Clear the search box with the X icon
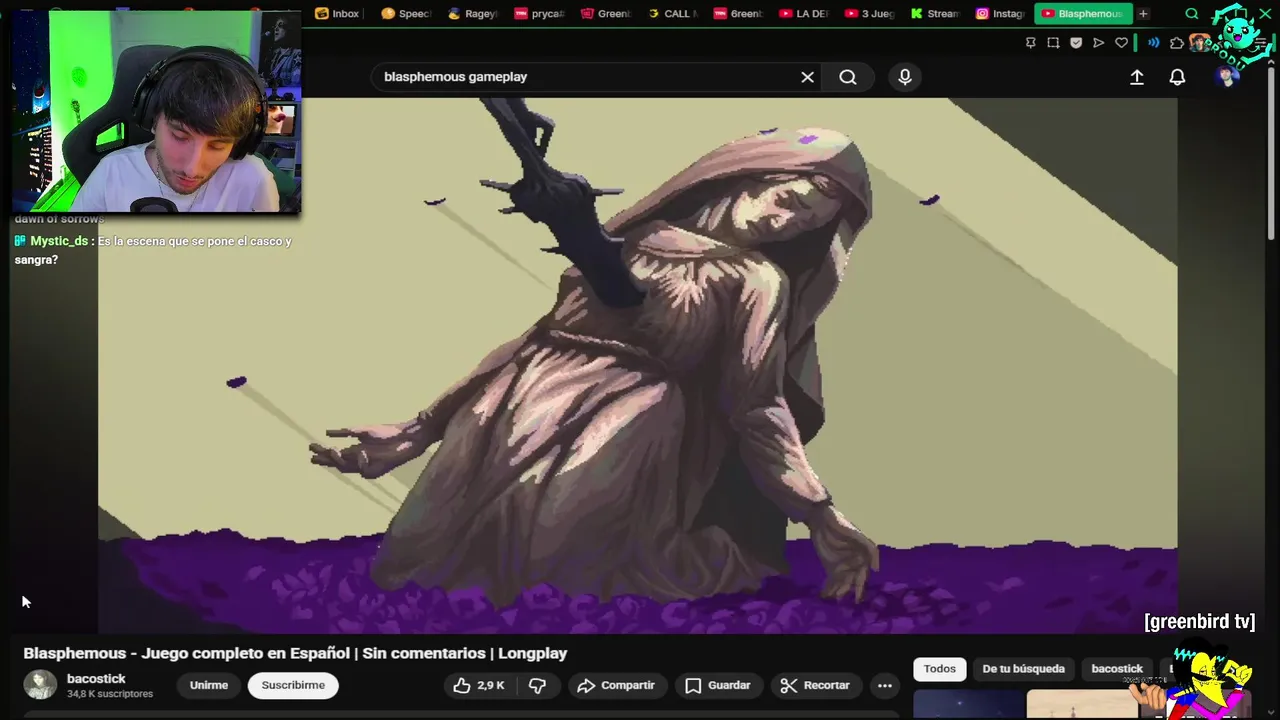 tap(807, 77)
